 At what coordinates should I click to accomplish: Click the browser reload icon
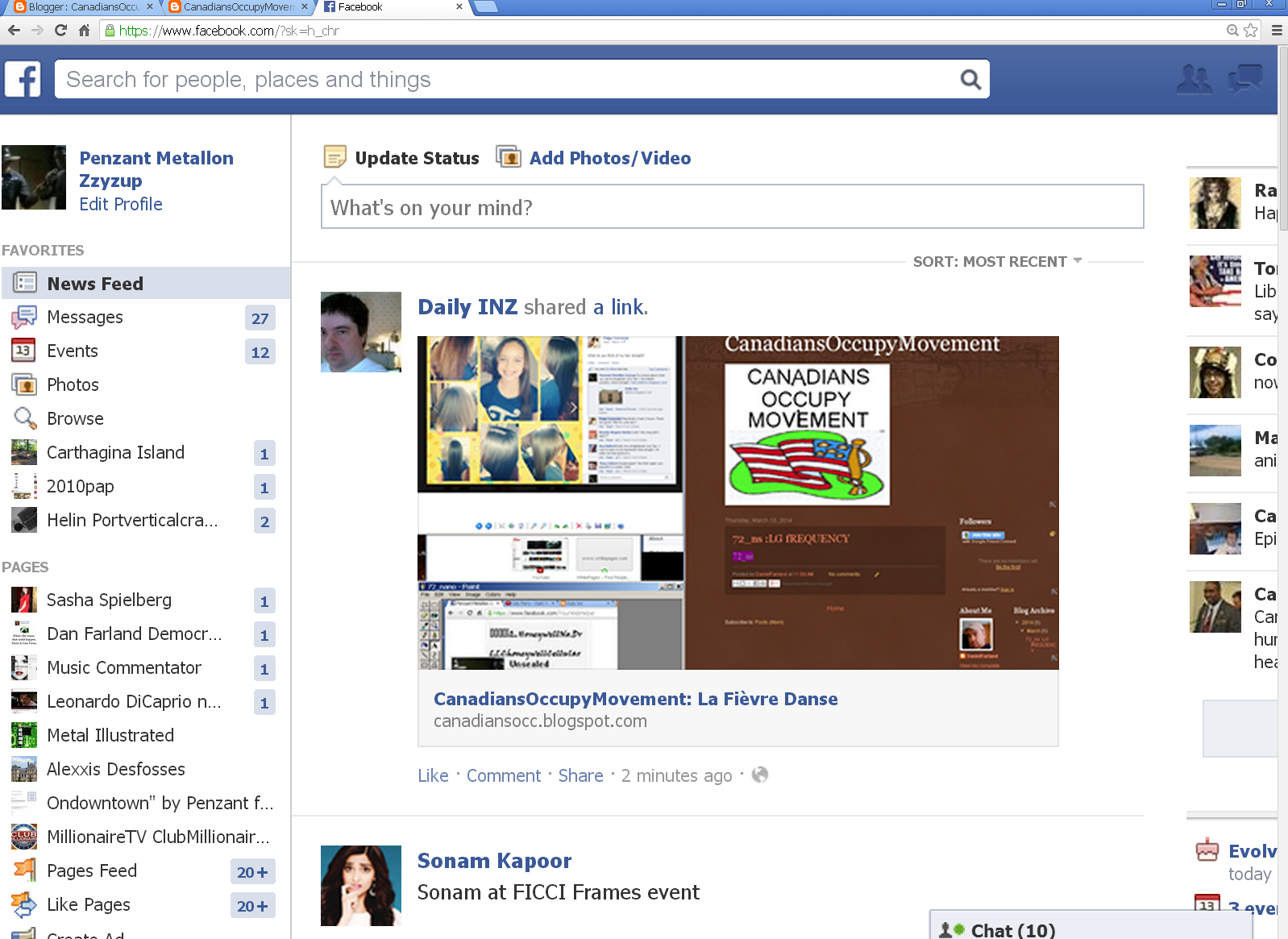point(60,31)
